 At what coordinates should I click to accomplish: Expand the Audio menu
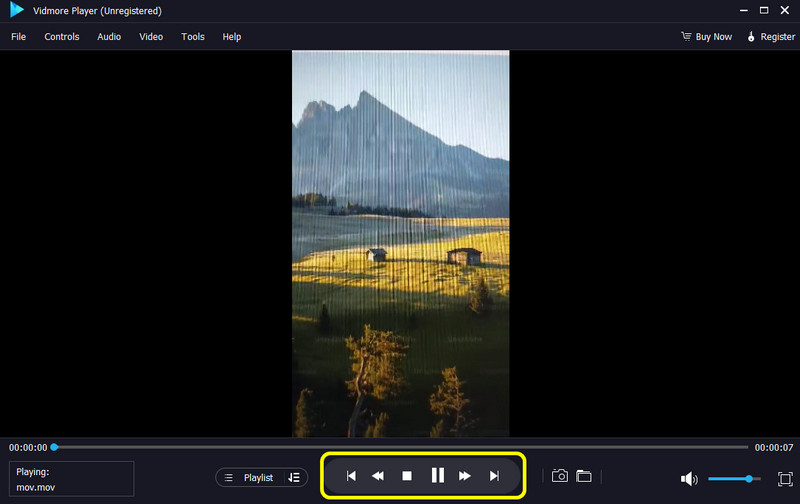[109, 37]
